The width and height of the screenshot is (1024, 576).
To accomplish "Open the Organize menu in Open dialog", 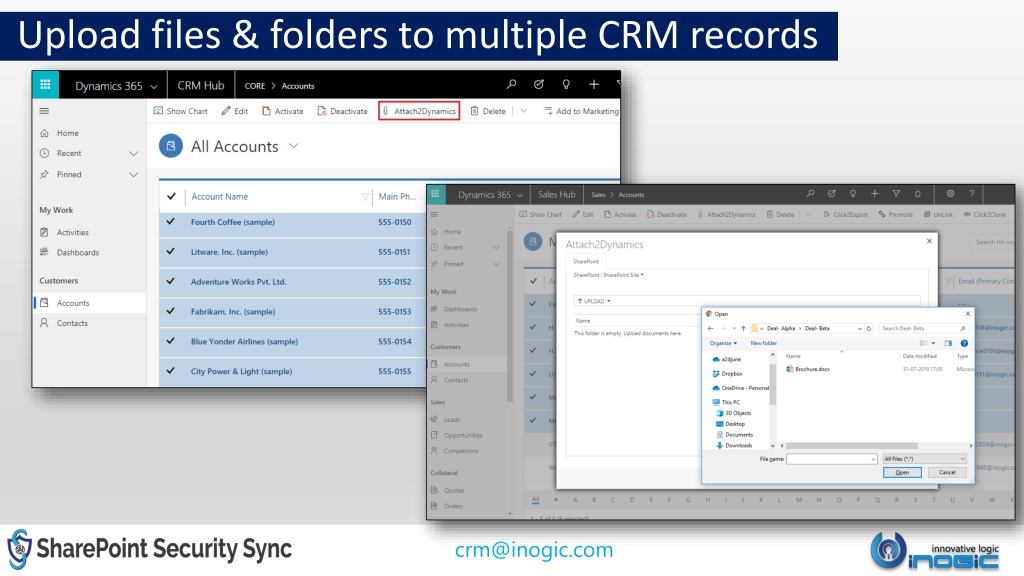I will [x=723, y=344].
